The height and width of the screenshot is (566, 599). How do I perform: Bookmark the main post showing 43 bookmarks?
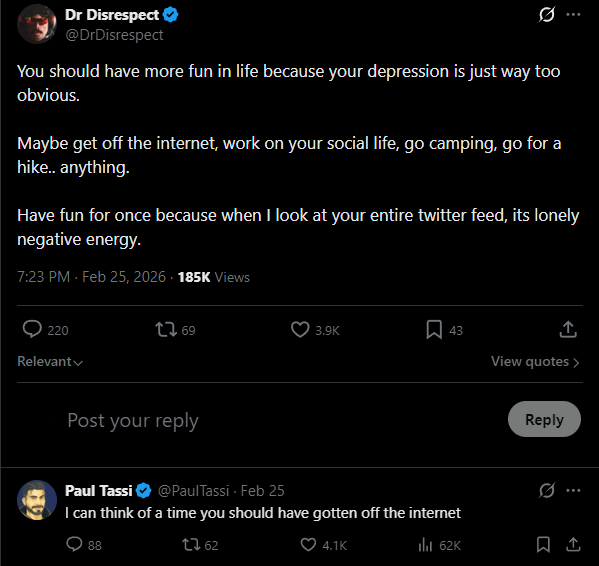[434, 330]
